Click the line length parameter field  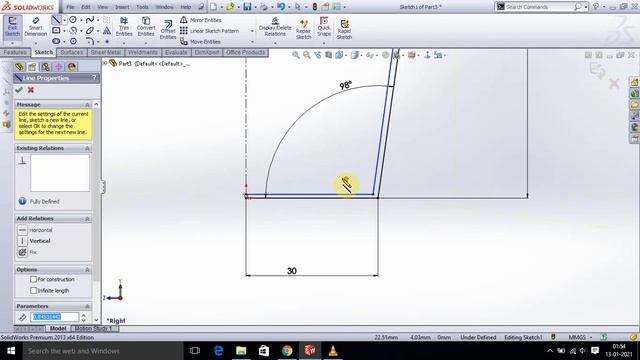click(x=55, y=317)
